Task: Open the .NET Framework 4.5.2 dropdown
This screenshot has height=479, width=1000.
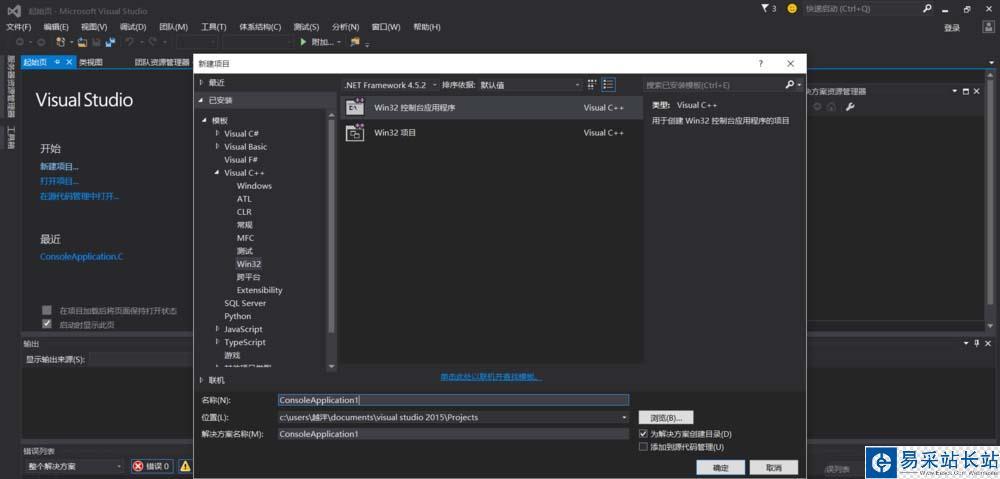Action: coord(392,84)
